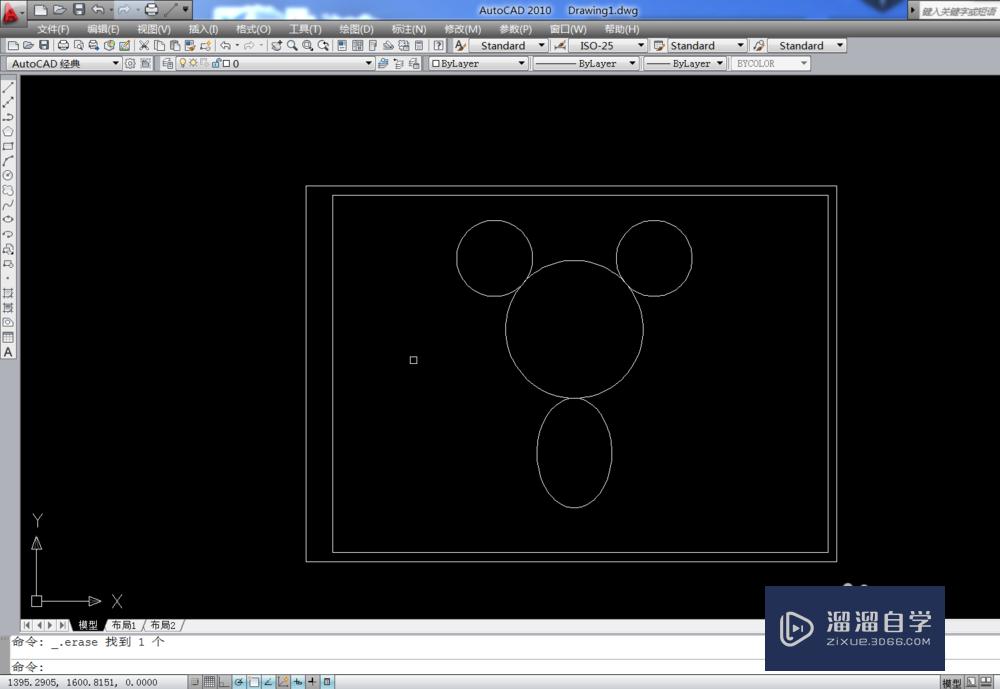Open the Hatch tool
The image size is (1000, 689).
(x=8, y=293)
